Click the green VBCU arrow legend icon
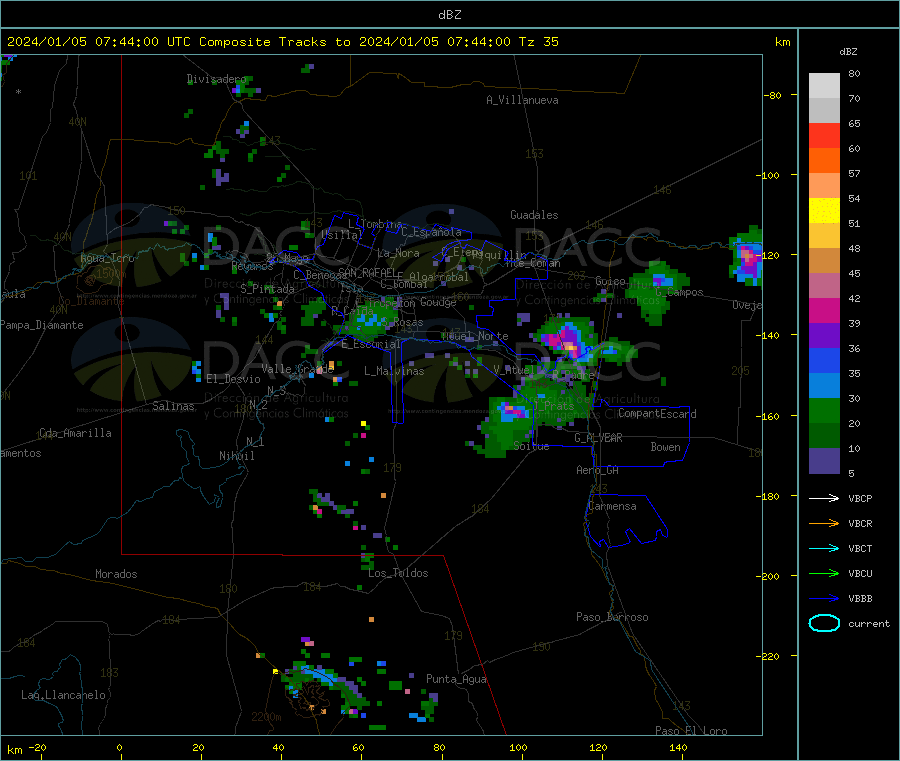The width and height of the screenshot is (900, 761). click(824, 573)
